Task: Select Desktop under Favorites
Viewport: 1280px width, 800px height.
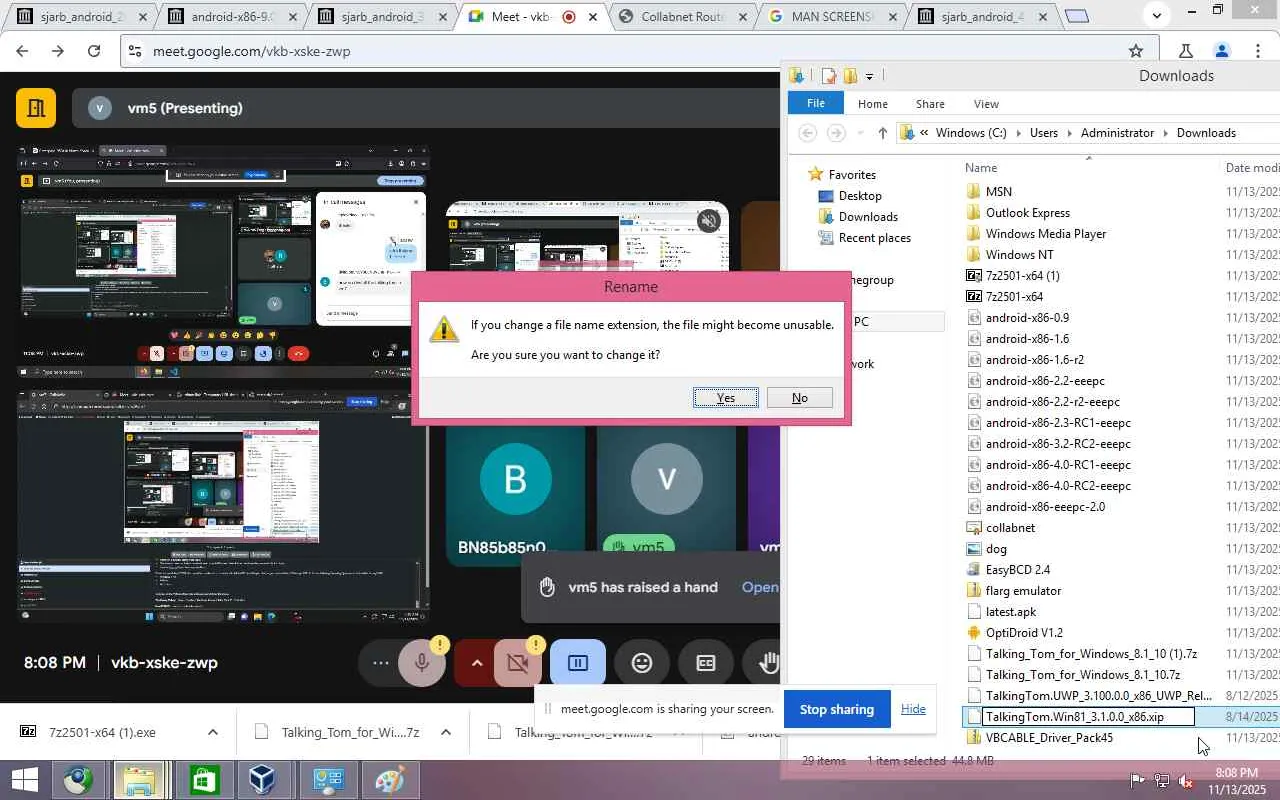Action: pyautogui.click(x=860, y=196)
